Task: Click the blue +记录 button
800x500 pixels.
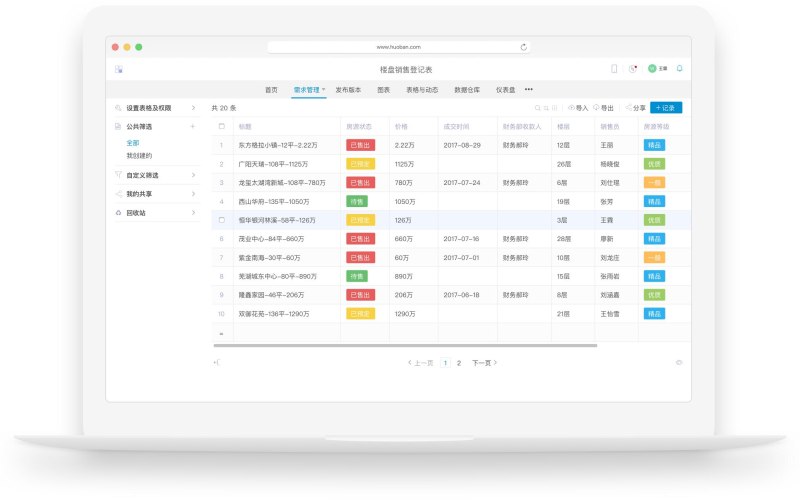Action: (666, 108)
